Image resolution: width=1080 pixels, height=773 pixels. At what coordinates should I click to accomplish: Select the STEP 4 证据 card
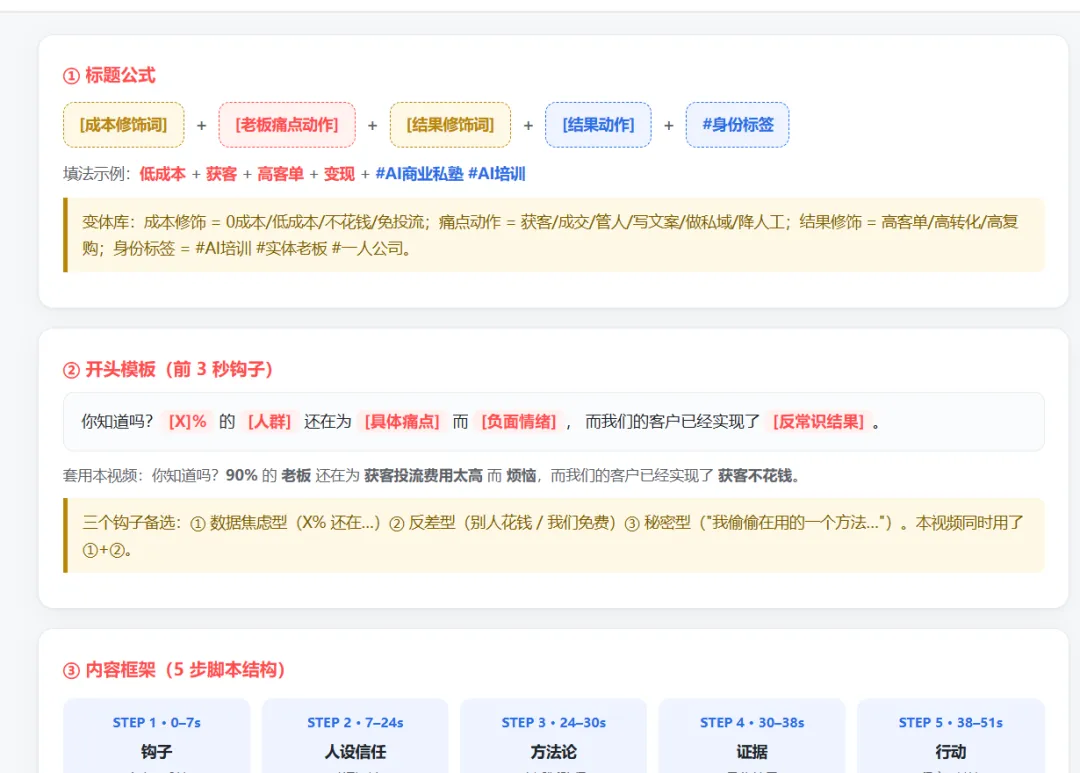click(752, 736)
